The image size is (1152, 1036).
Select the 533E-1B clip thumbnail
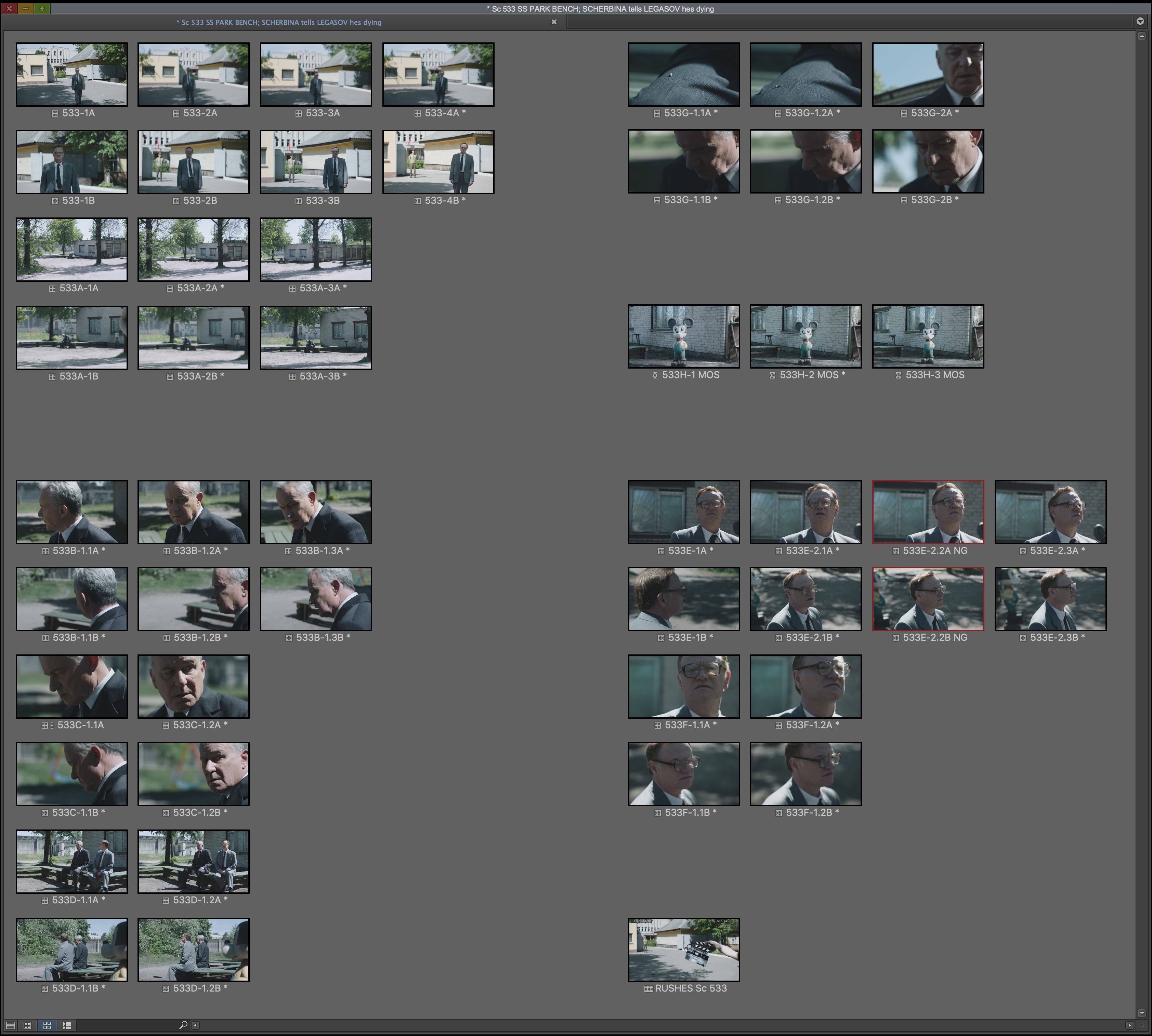coord(684,599)
